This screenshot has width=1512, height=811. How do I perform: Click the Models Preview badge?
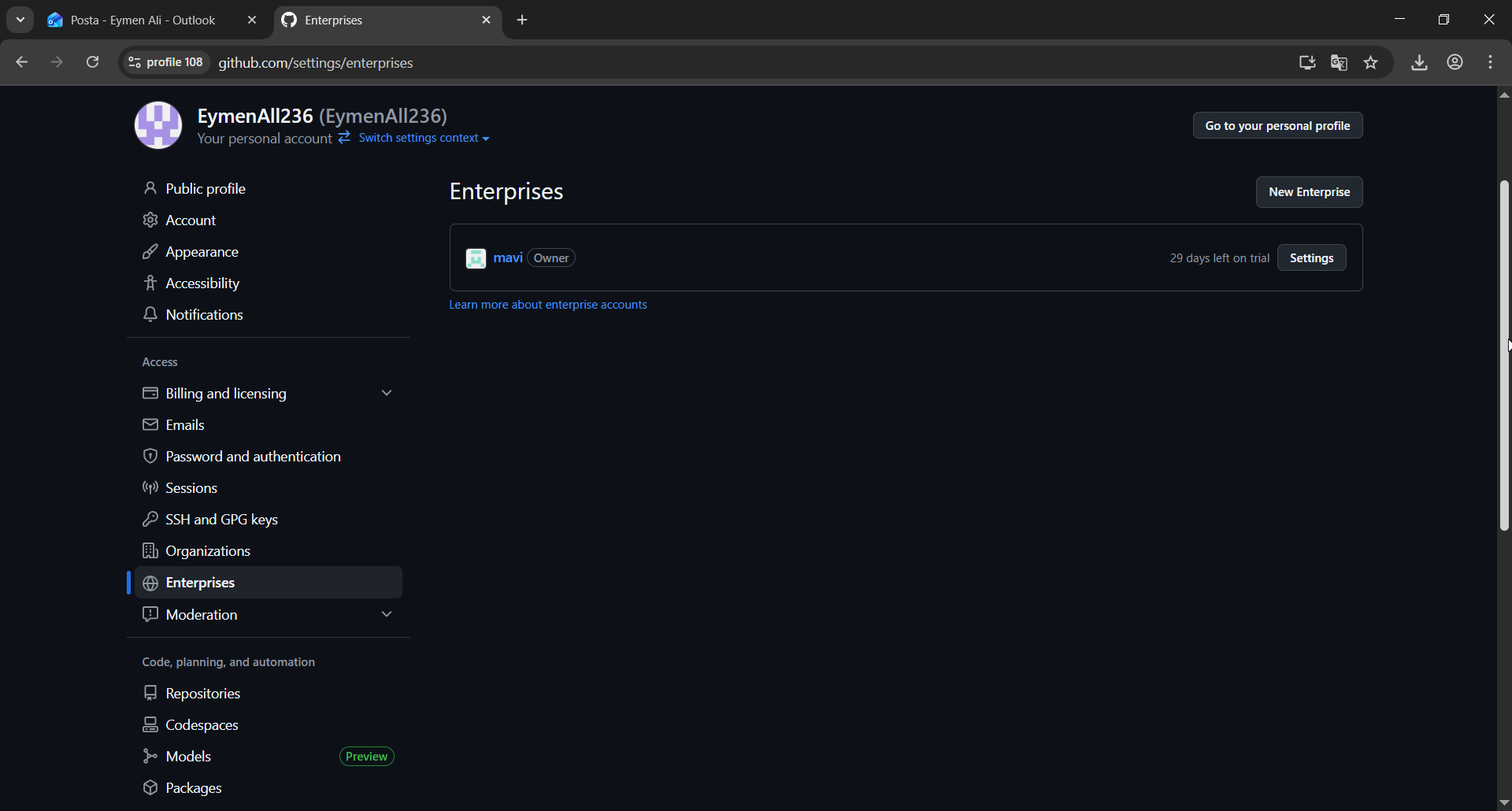367,757
